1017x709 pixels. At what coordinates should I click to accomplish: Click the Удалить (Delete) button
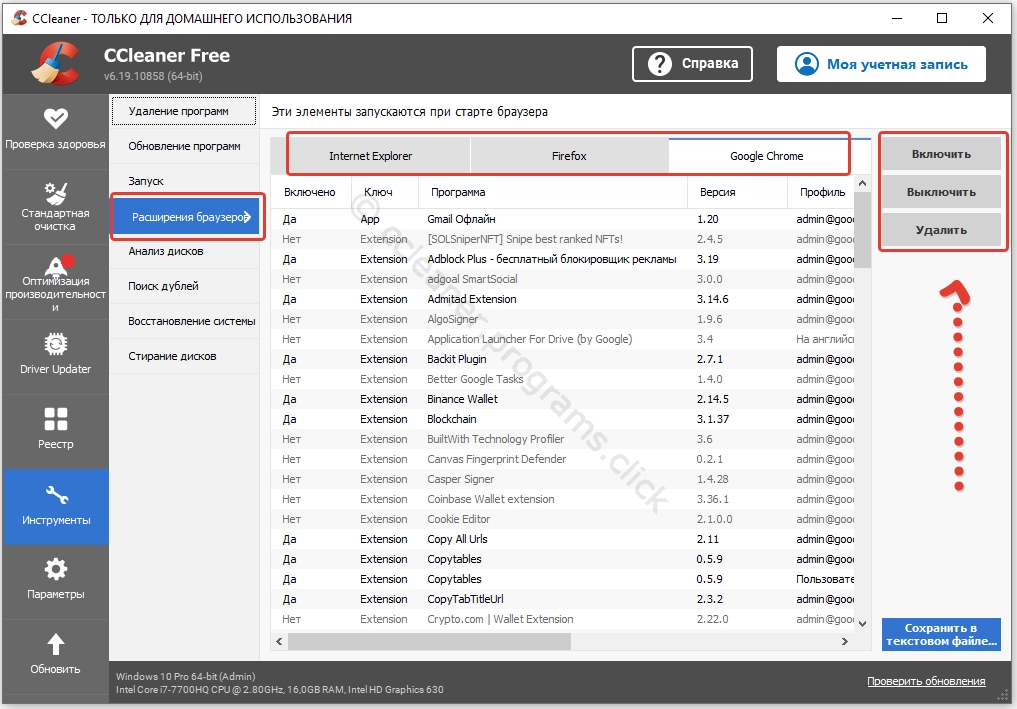[x=940, y=230]
